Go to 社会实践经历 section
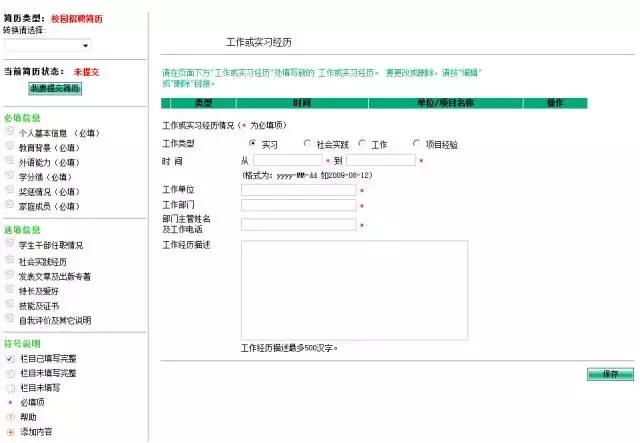640x443 pixels. [x=43, y=262]
